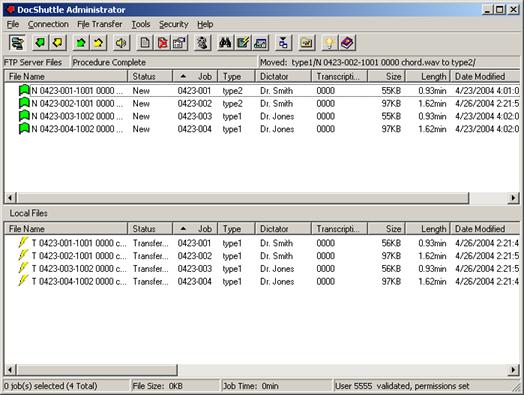
Task: Click the blue workflow diagram icon
Action: [283, 43]
